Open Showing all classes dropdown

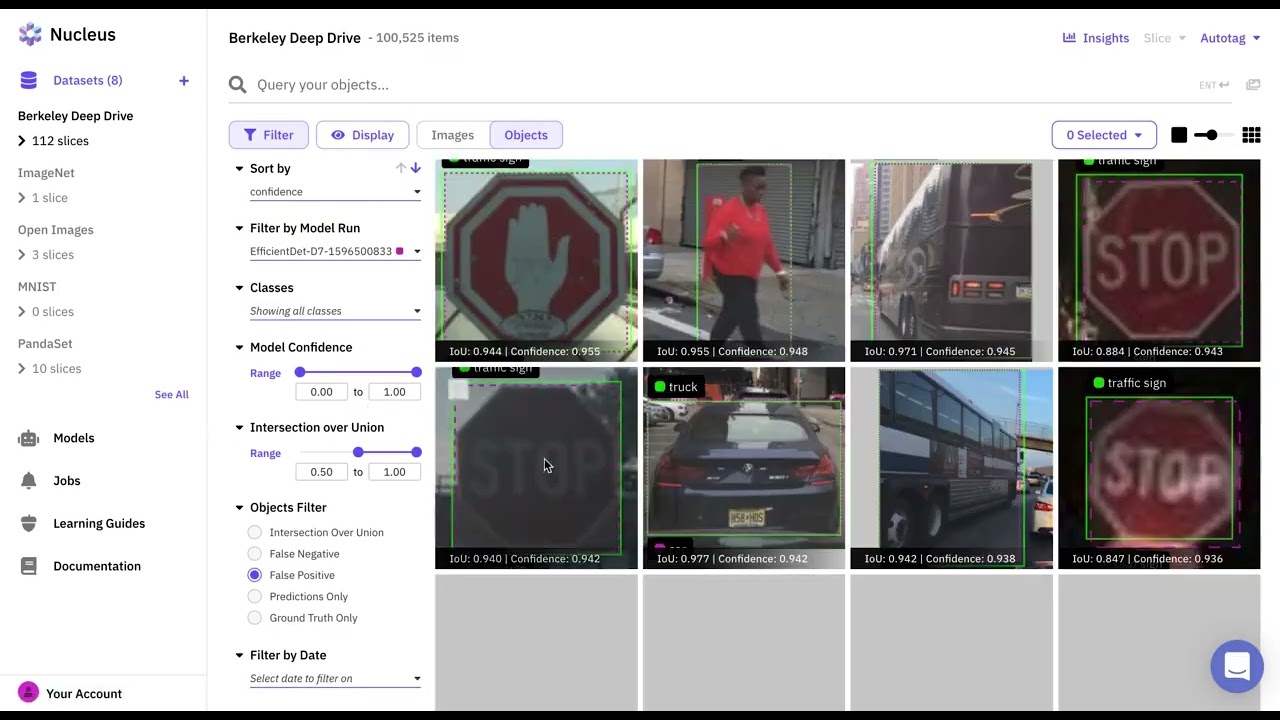(335, 311)
